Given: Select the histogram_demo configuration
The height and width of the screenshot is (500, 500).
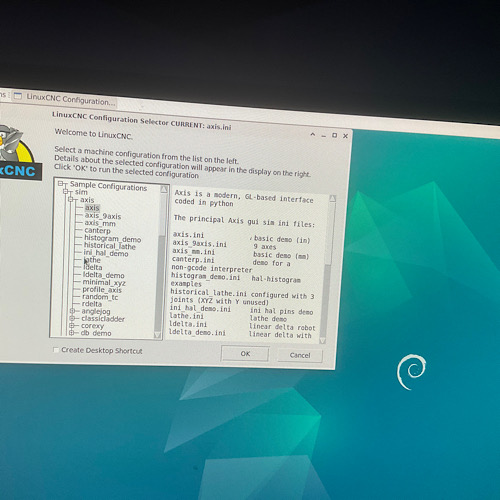Looking at the screenshot, I should click(x=113, y=239).
